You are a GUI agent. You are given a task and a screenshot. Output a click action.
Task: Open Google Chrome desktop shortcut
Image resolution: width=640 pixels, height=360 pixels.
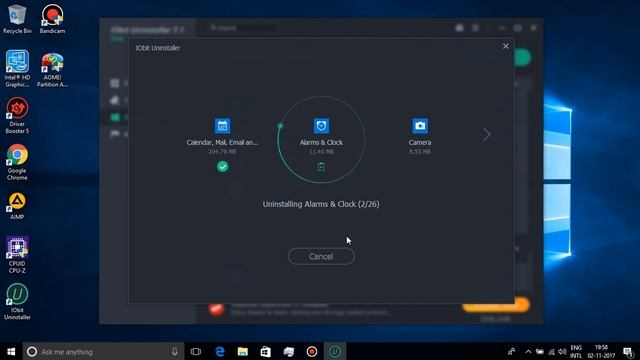17,162
